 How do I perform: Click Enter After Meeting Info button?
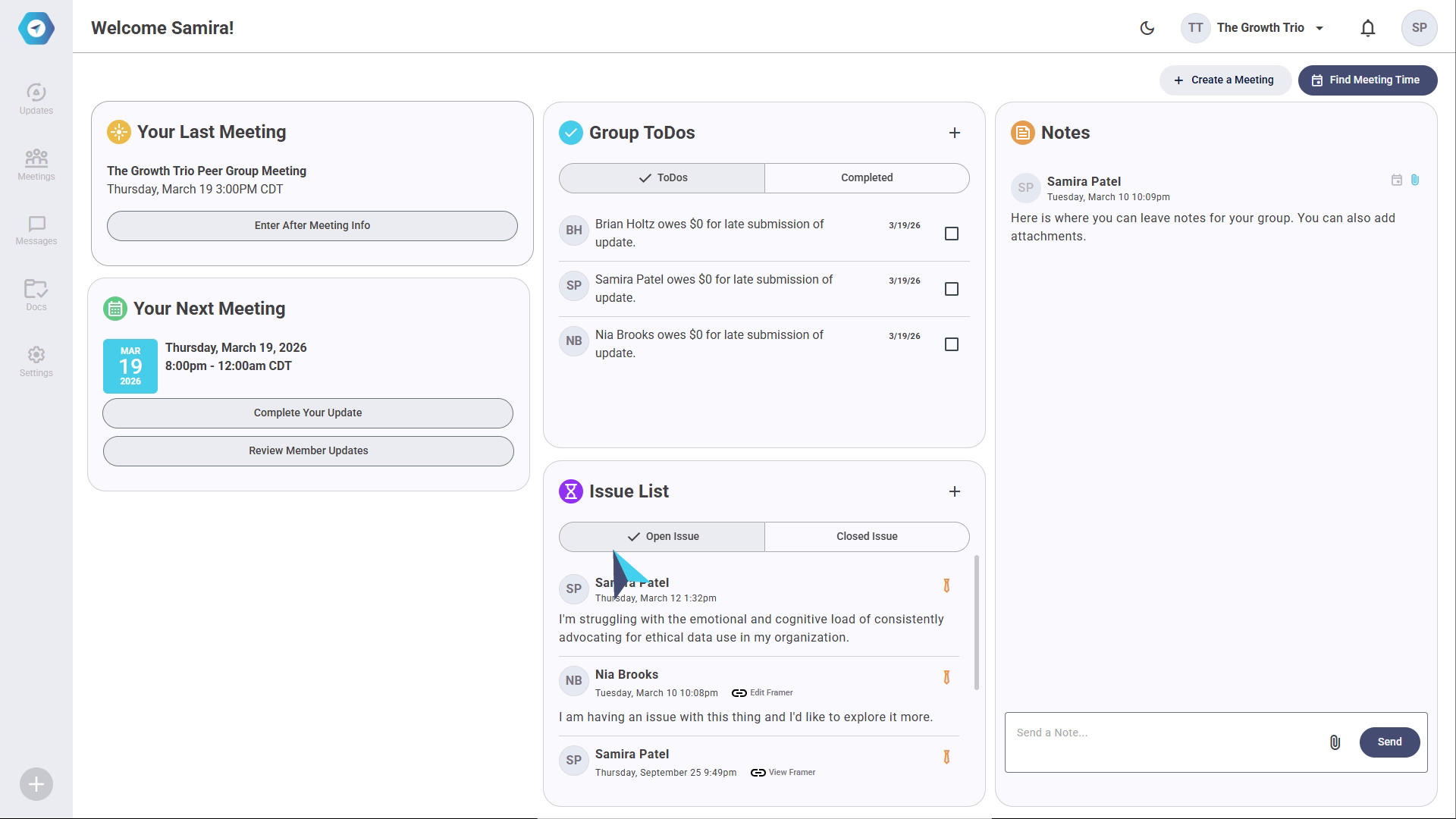tap(312, 226)
